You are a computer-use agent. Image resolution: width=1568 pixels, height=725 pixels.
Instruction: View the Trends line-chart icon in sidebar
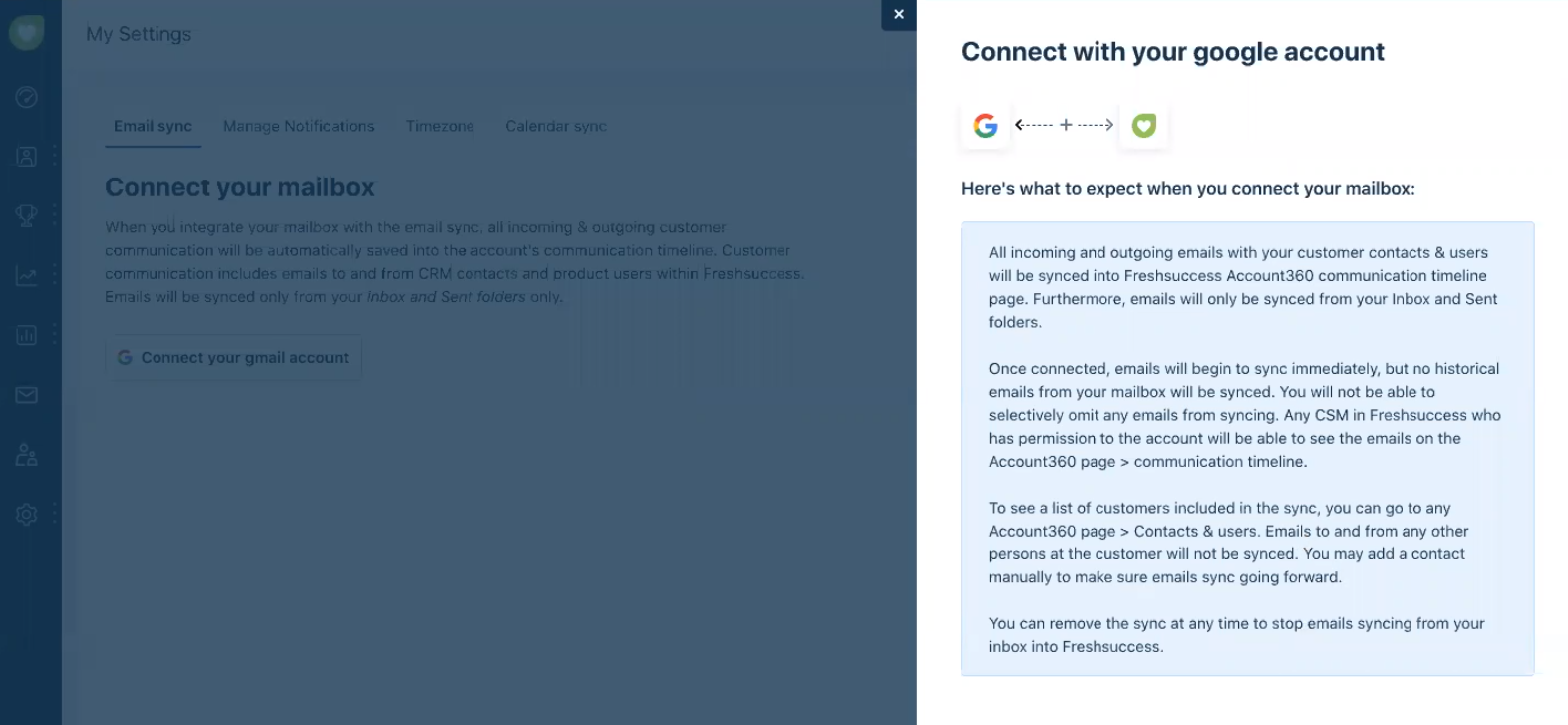coord(26,275)
